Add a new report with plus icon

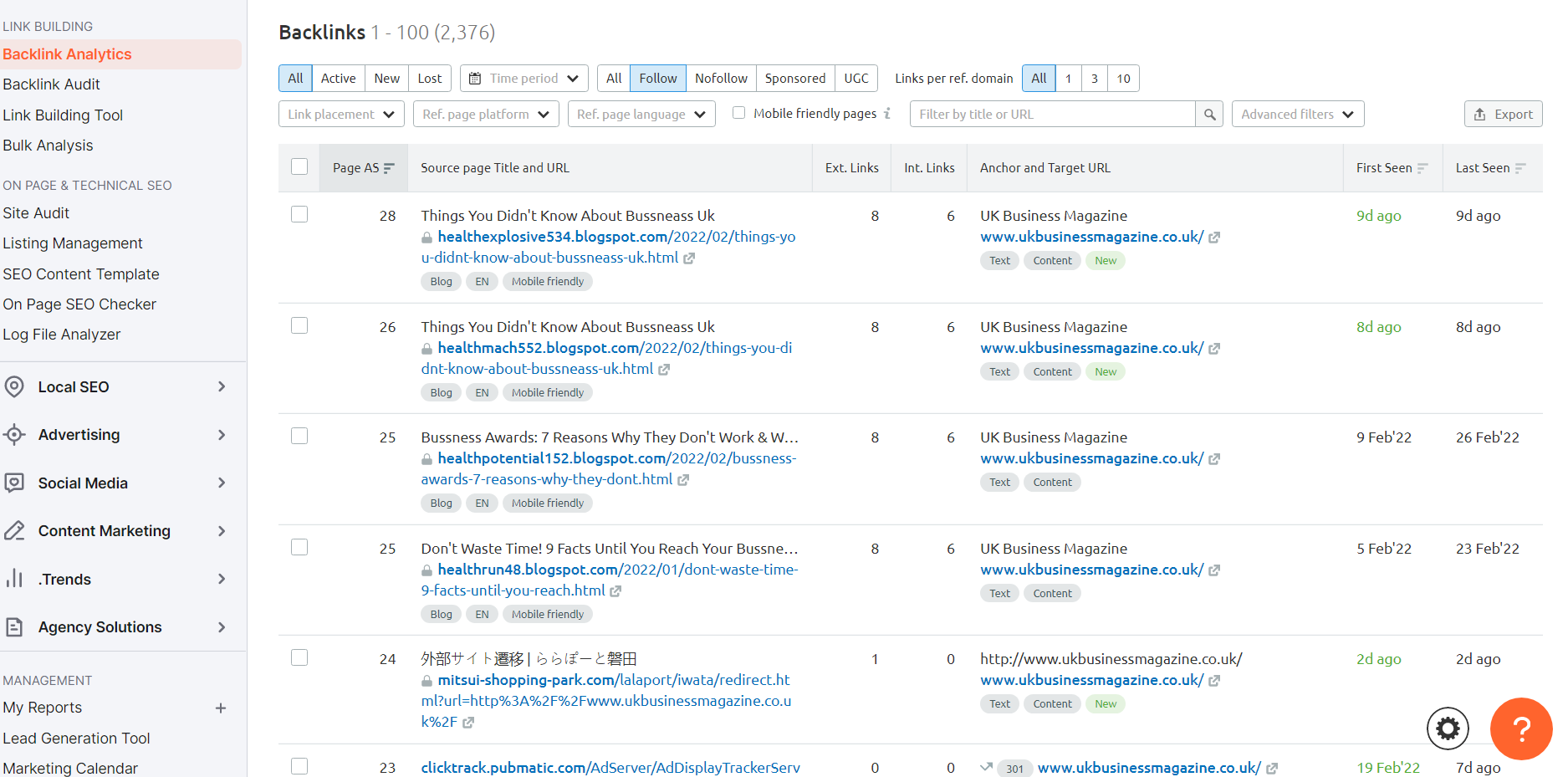pyautogui.click(x=221, y=708)
